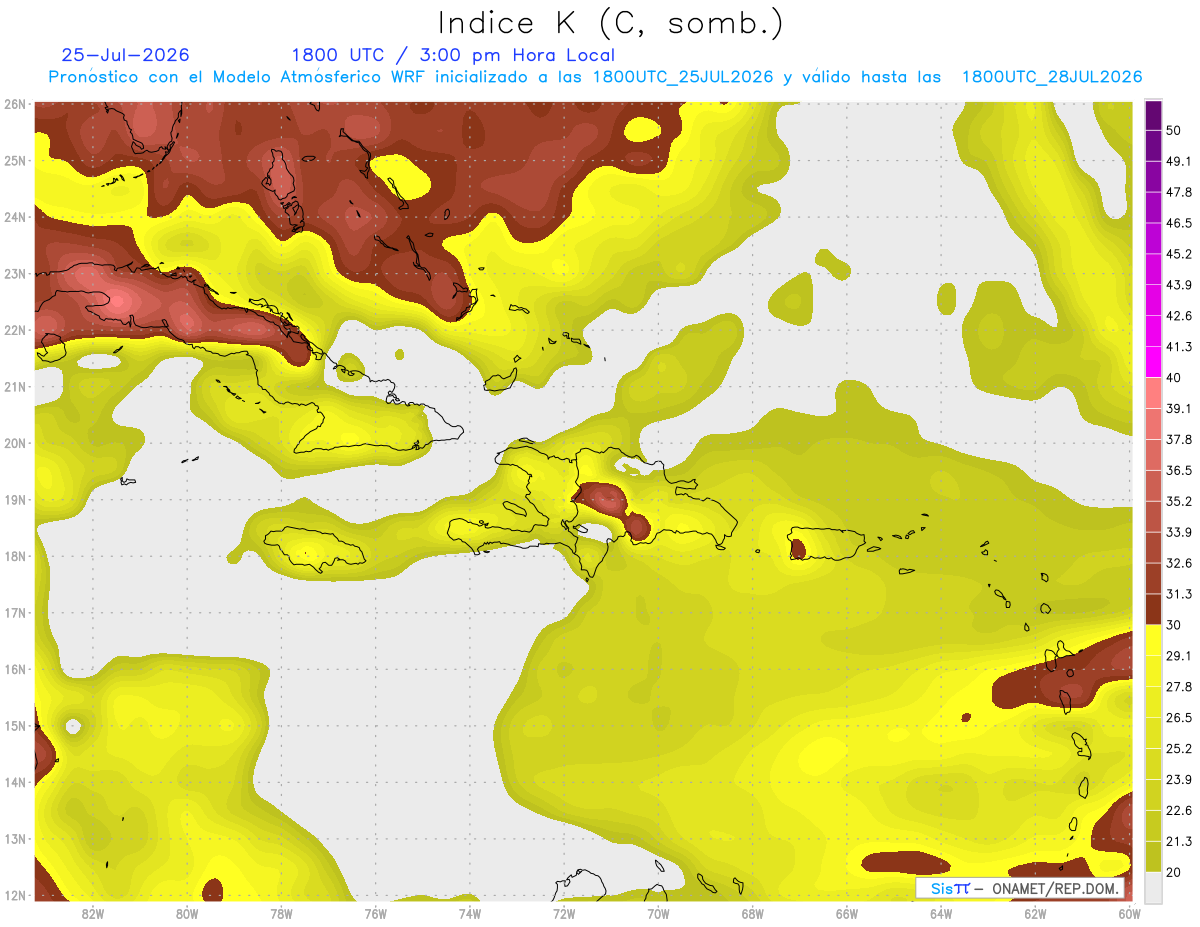This screenshot has width=1200, height=927.
Task: Click the "20N" latitude label
Action: pos(15,443)
